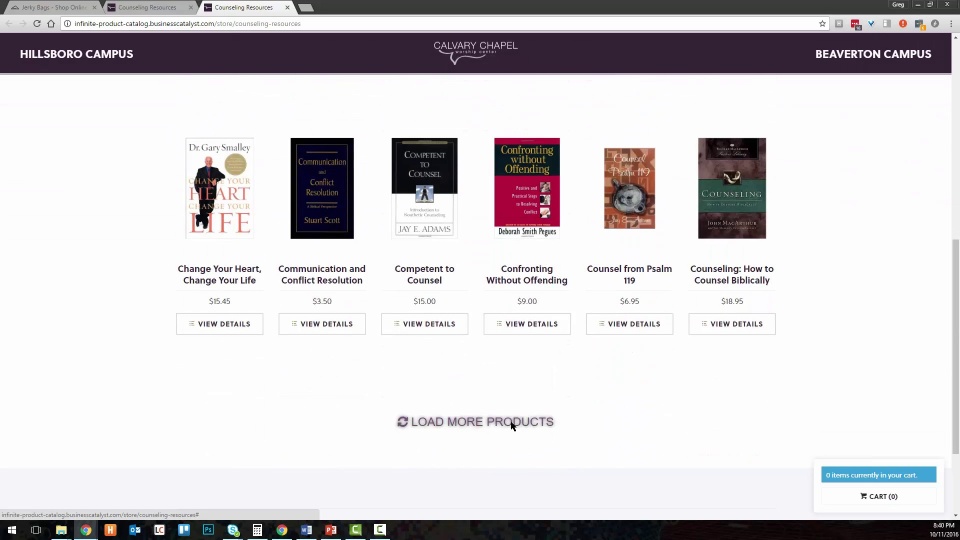Close the active Counseling Resources tab
960x540 pixels.
click(287, 7)
